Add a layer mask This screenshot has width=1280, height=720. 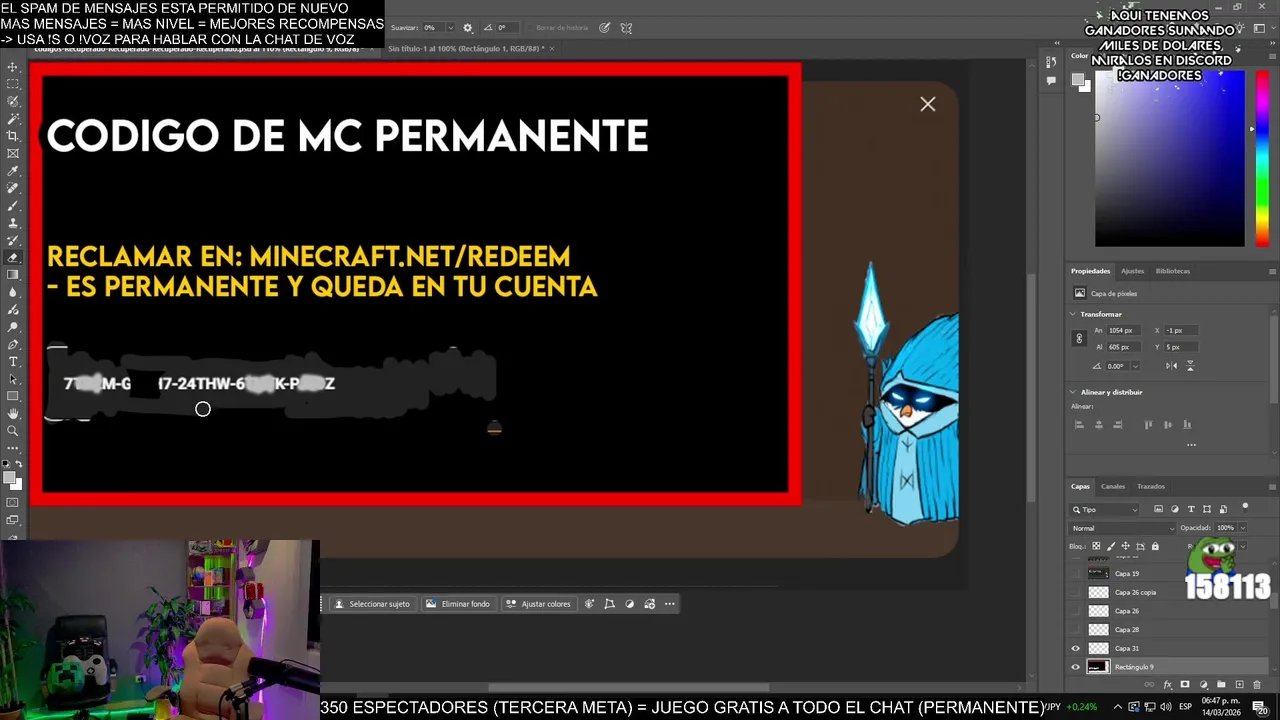1185,685
